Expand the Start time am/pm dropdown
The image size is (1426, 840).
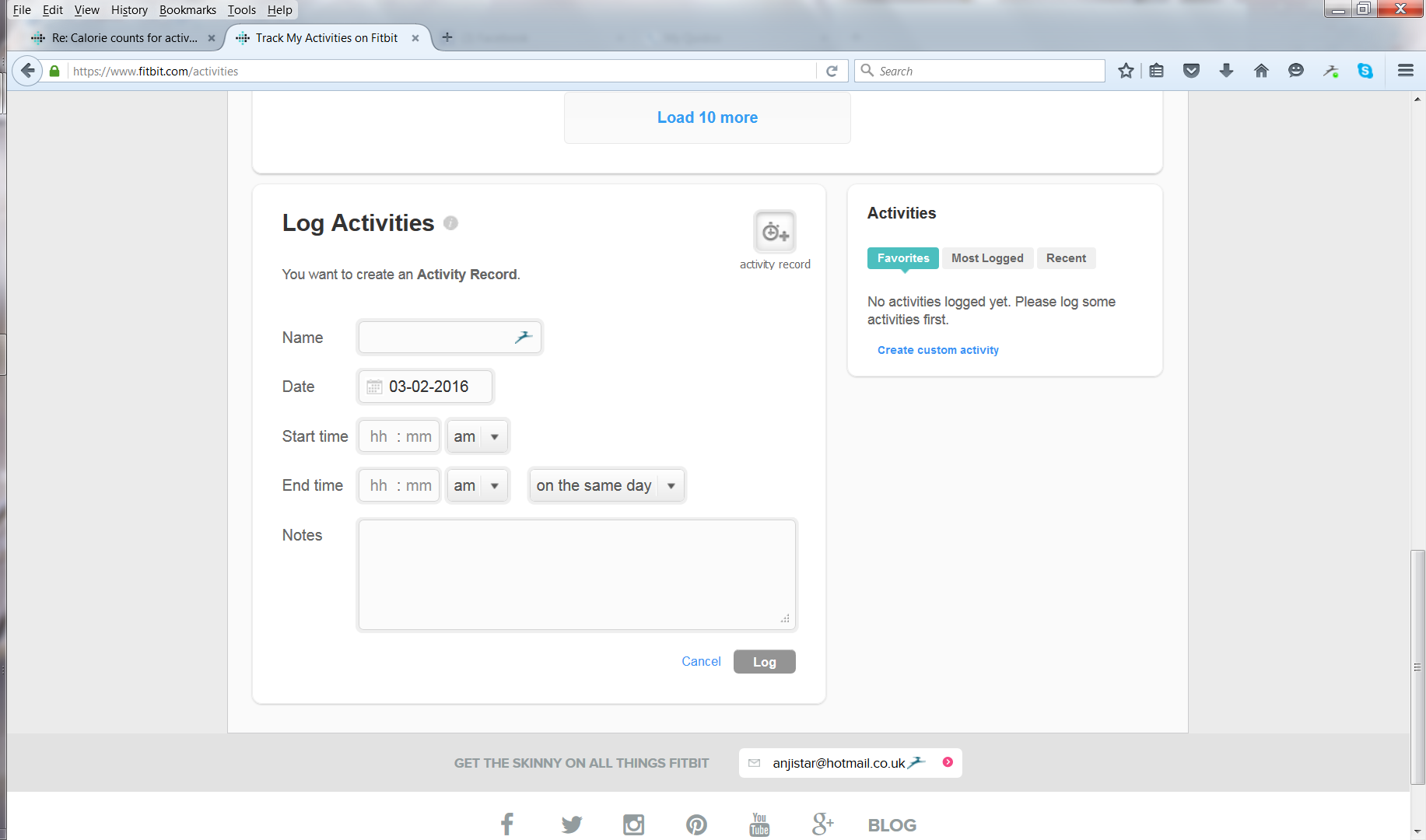click(x=478, y=436)
